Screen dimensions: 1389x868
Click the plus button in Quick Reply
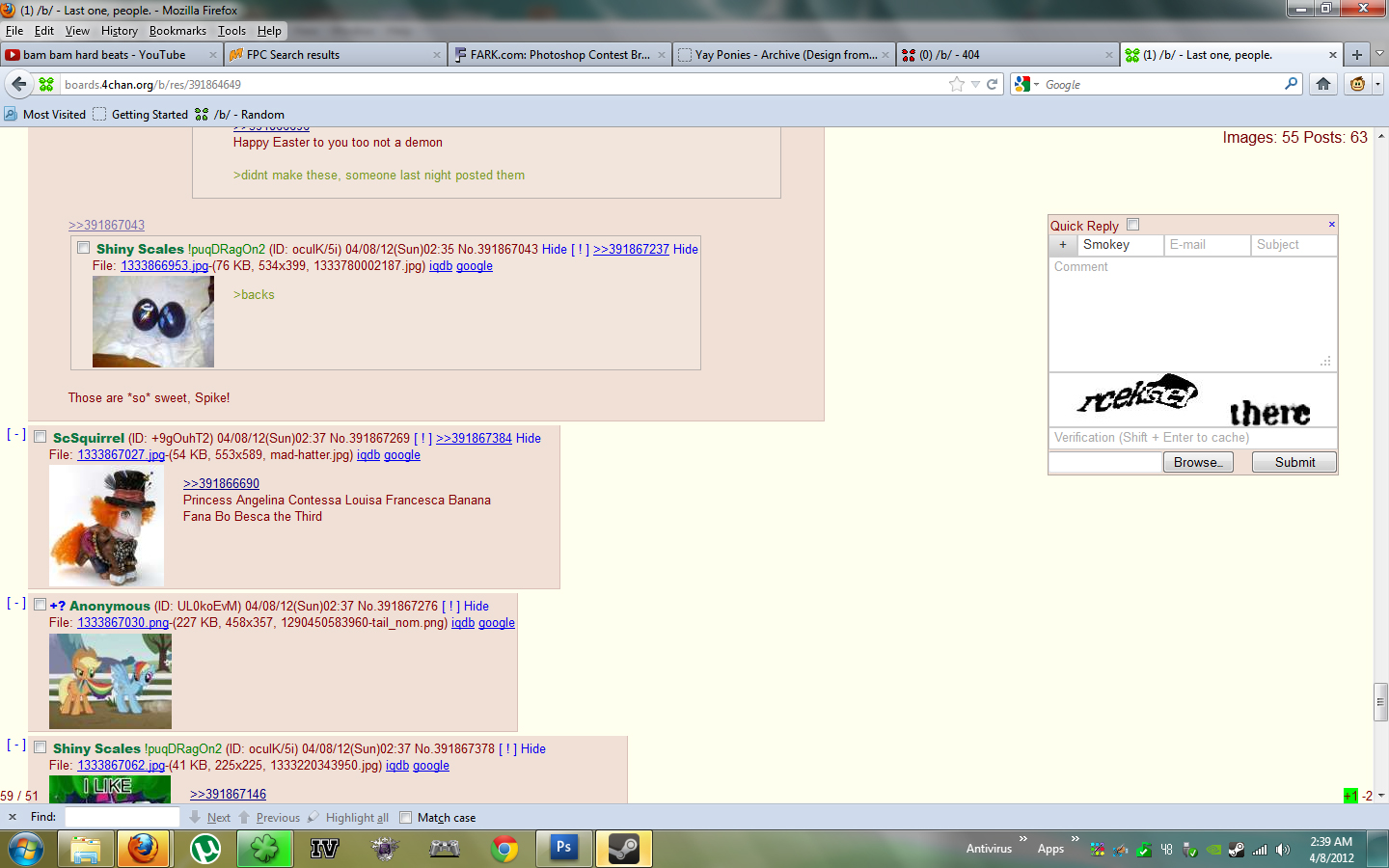[x=1063, y=245]
